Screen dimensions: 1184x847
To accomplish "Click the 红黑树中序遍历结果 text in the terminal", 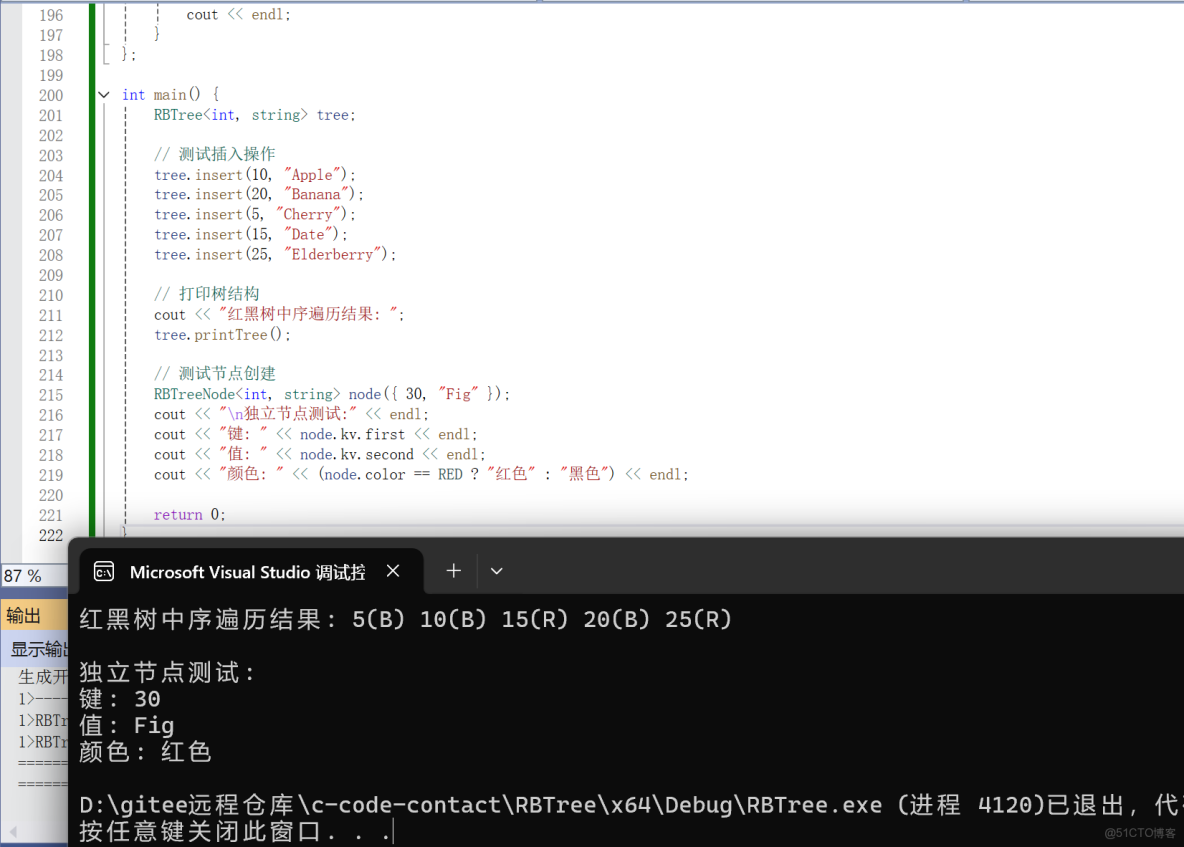I will (200, 618).
